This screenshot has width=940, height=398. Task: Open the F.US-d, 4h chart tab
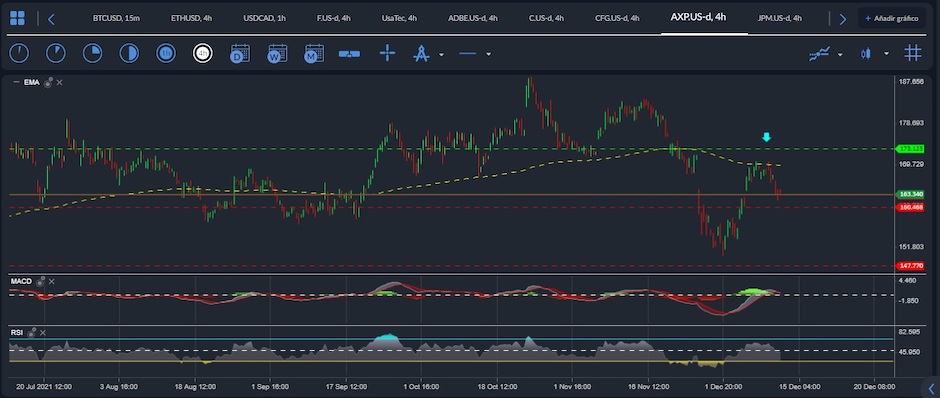[x=334, y=19]
